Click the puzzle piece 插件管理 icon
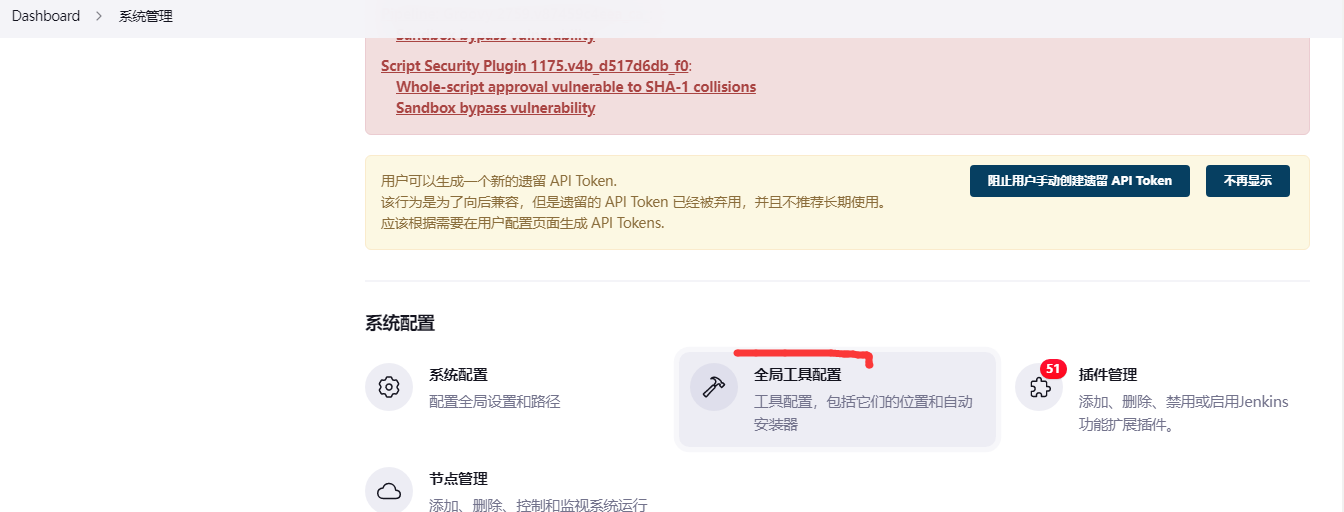This screenshot has height=512, width=1344. [1039, 388]
